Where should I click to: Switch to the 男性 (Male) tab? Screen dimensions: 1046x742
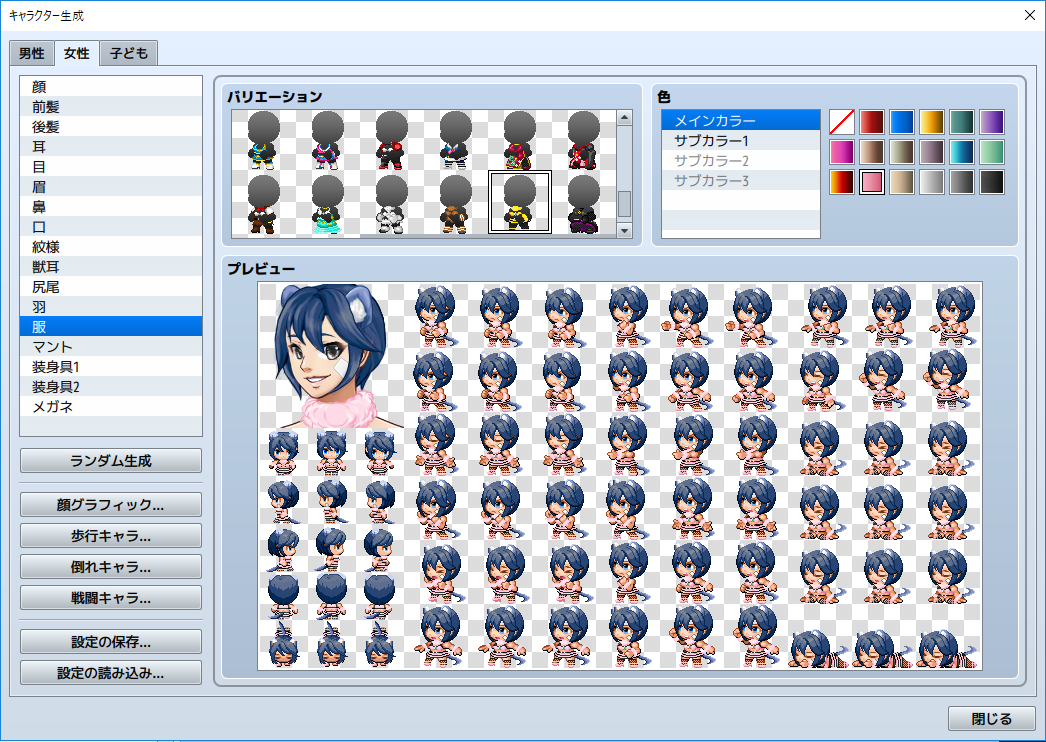(x=31, y=53)
